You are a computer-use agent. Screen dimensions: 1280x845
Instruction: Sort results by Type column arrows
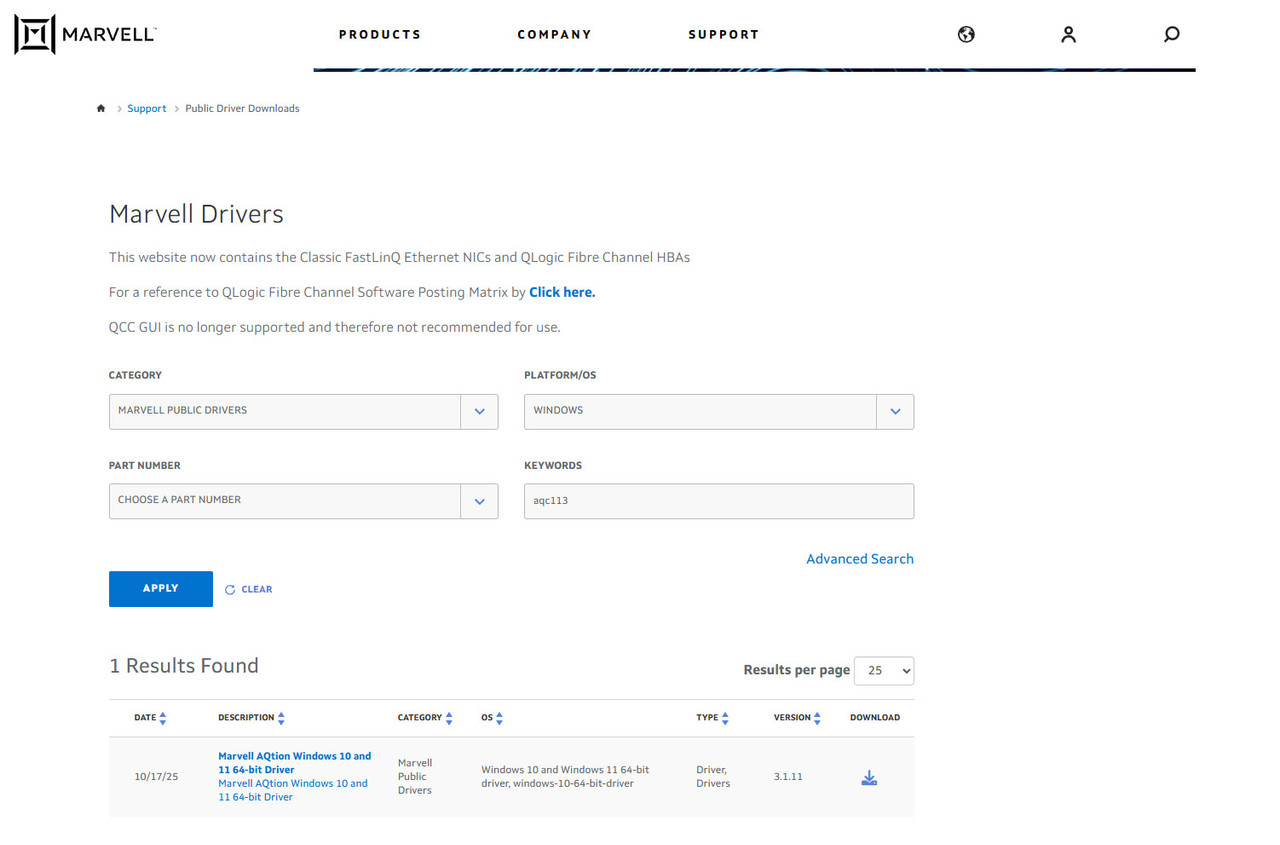point(725,718)
